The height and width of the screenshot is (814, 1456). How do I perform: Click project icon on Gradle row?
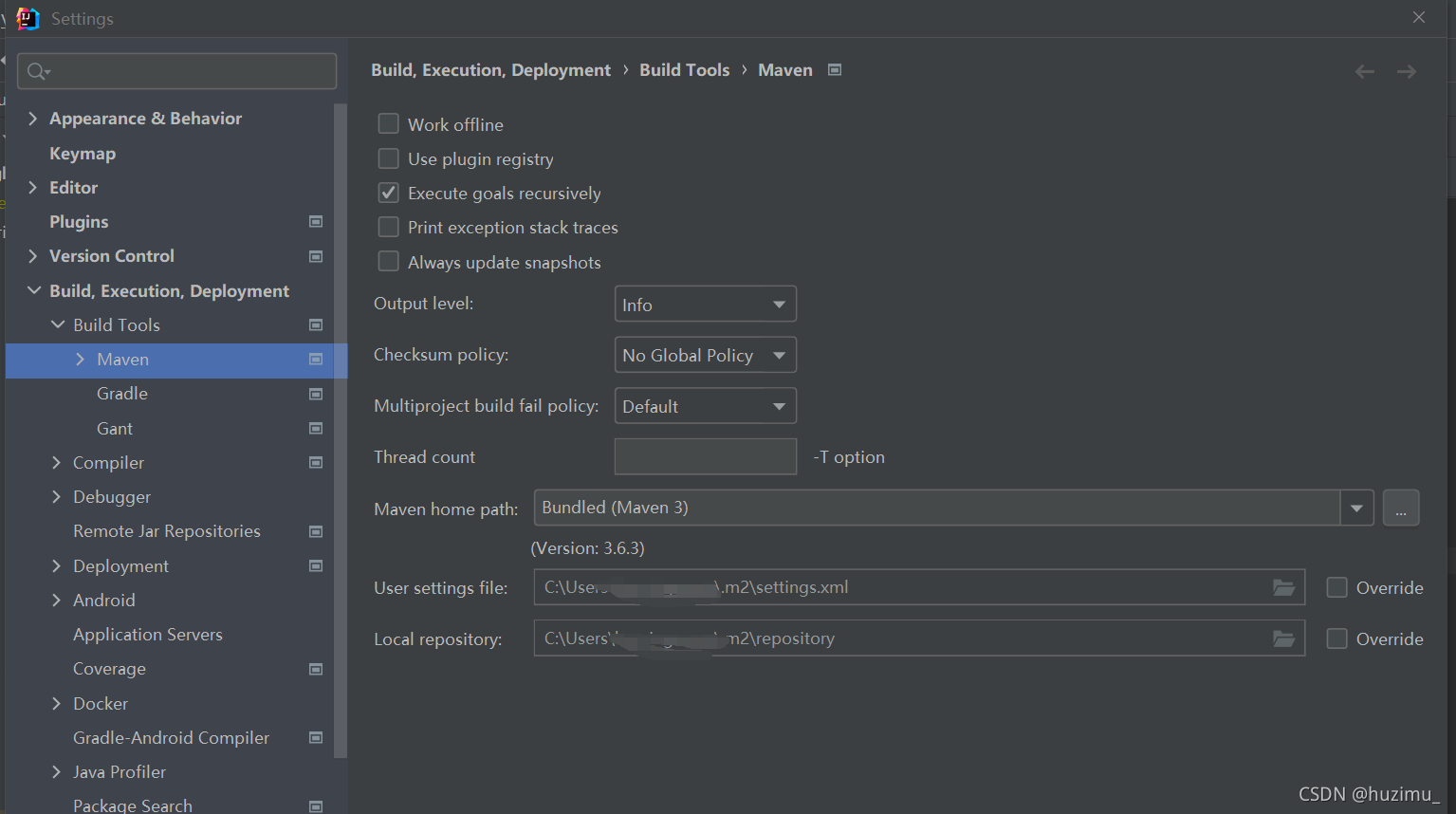(316, 394)
